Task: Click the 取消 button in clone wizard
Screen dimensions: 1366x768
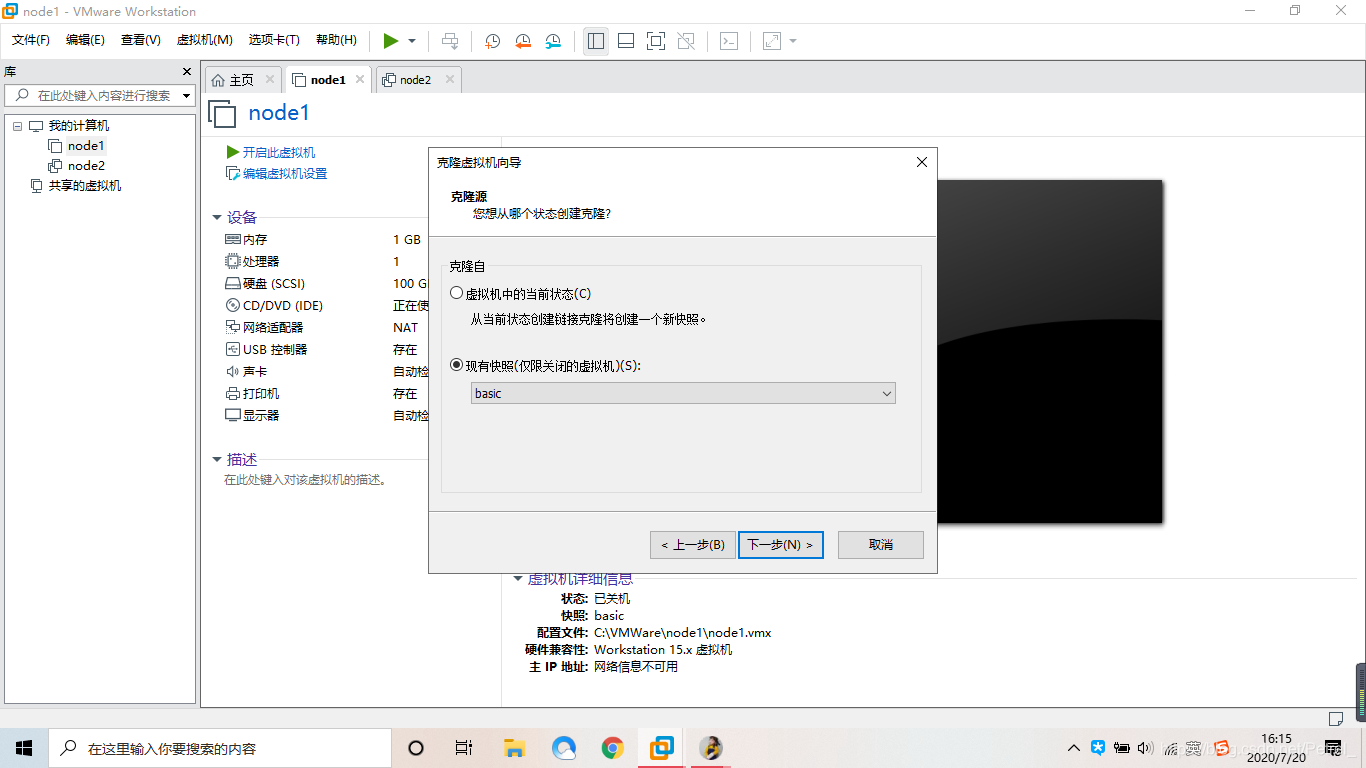Action: pos(881,545)
